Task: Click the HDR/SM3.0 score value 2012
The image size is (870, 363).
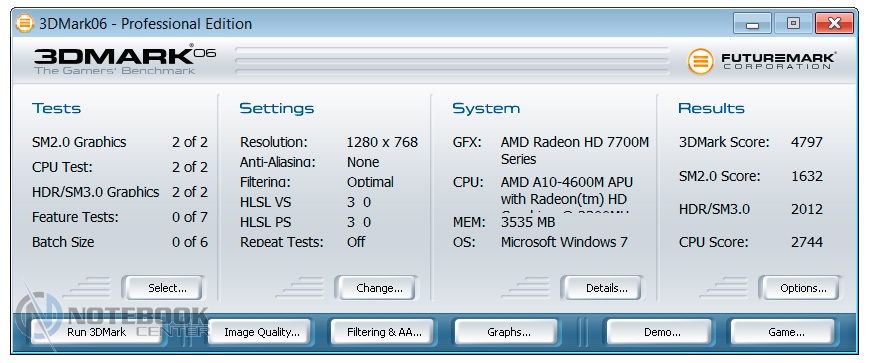Action: pos(807,209)
